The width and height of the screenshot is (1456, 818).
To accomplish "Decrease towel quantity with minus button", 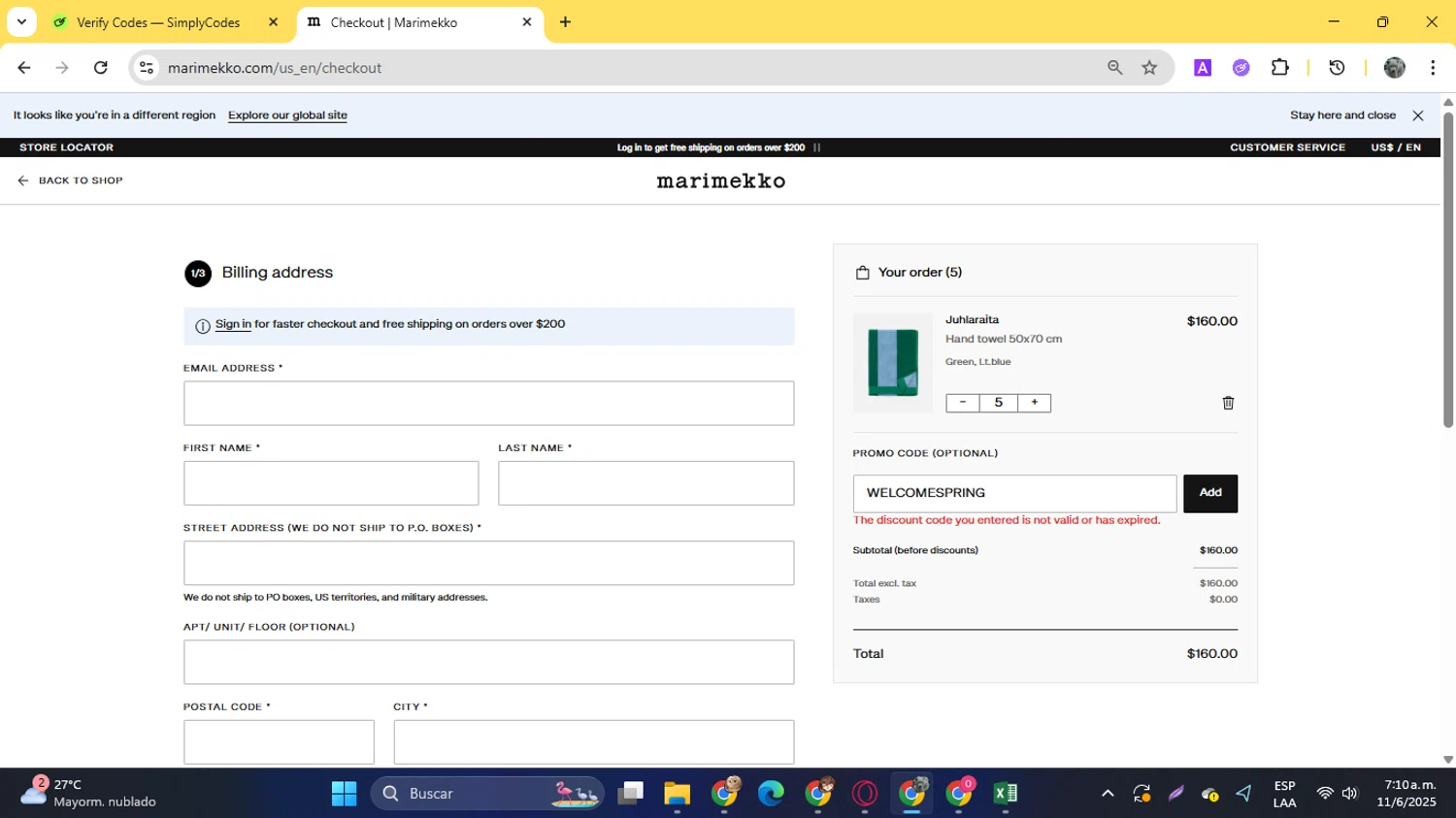I will tap(963, 403).
